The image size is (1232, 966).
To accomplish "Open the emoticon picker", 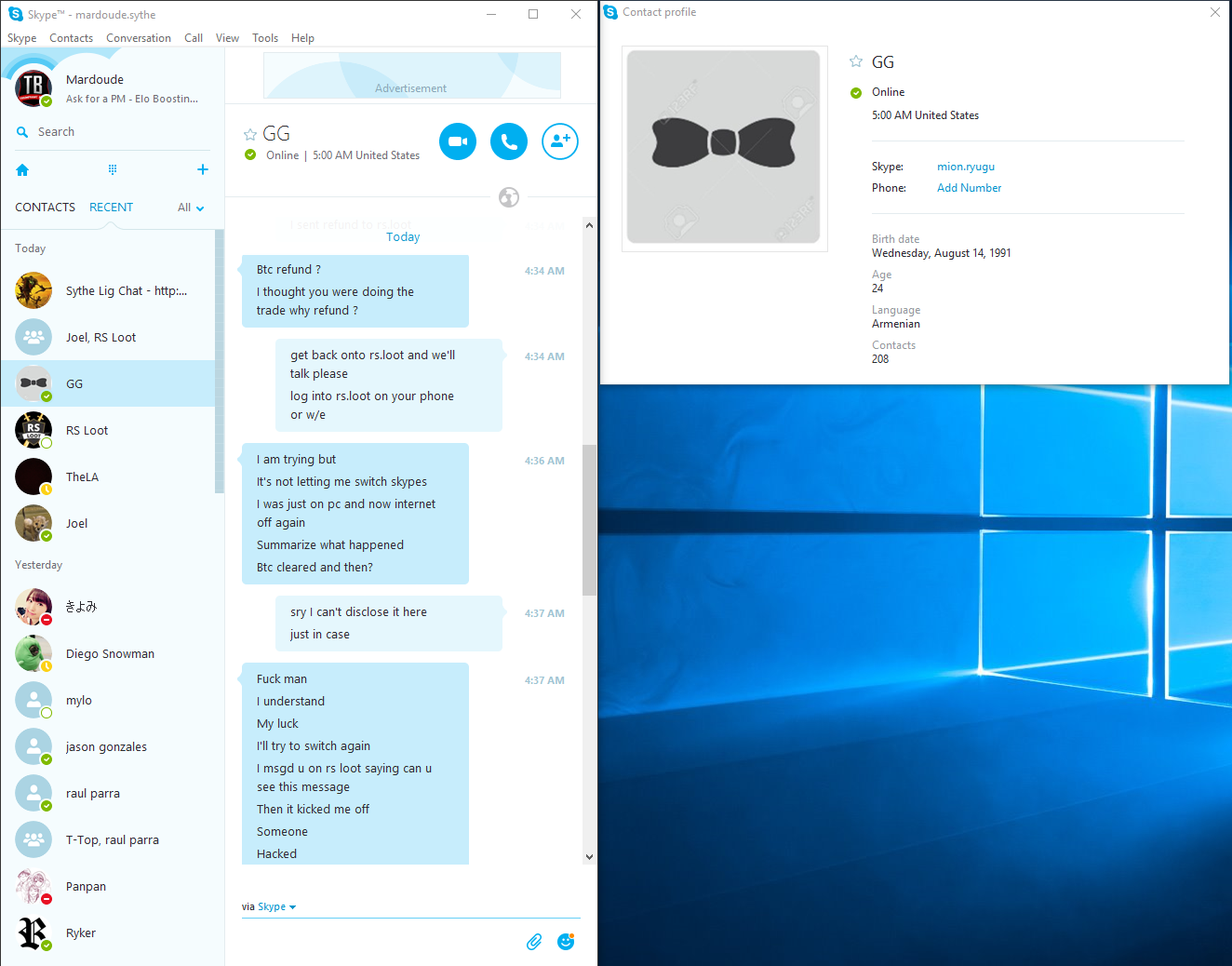I will pyautogui.click(x=566, y=942).
